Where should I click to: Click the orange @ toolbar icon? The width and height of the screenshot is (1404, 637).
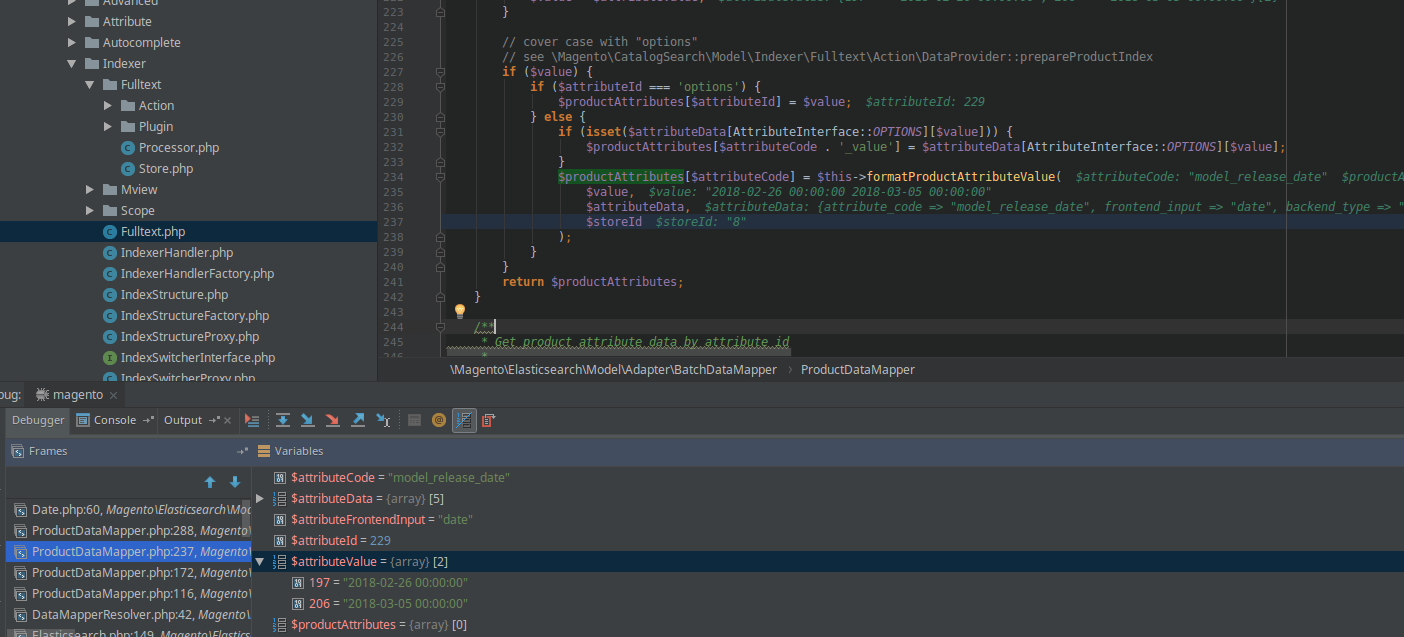(x=439, y=420)
